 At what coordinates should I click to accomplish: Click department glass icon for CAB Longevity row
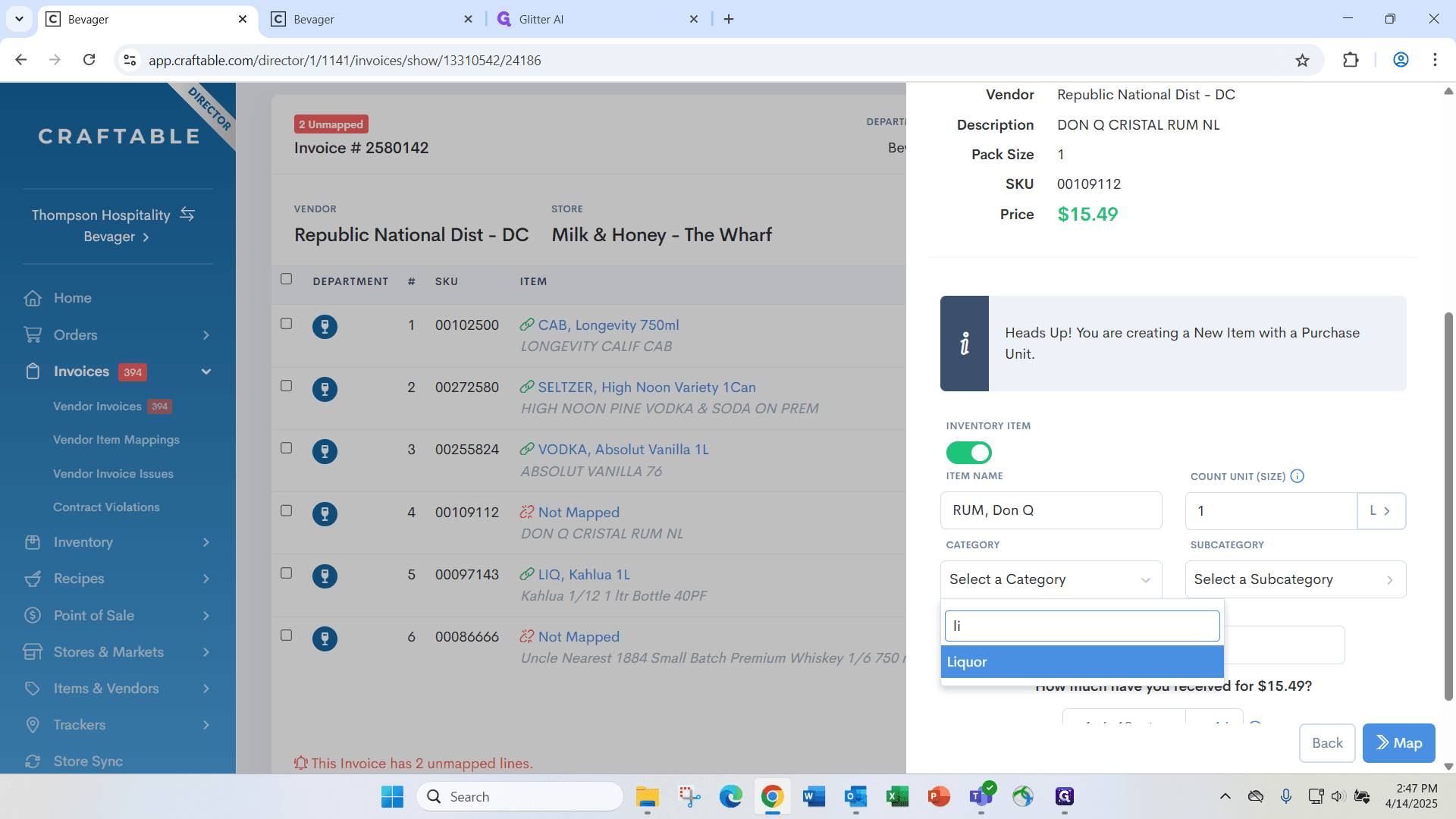tap(325, 327)
